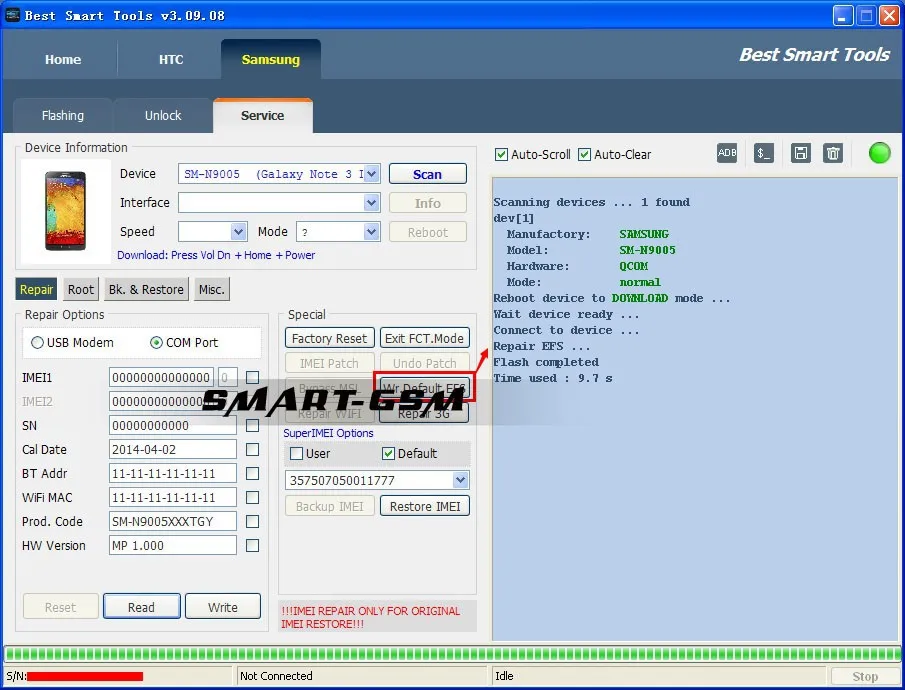The height and width of the screenshot is (690, 905).
Task: Tick the HW Version checkbox
Action: point(252,546)
